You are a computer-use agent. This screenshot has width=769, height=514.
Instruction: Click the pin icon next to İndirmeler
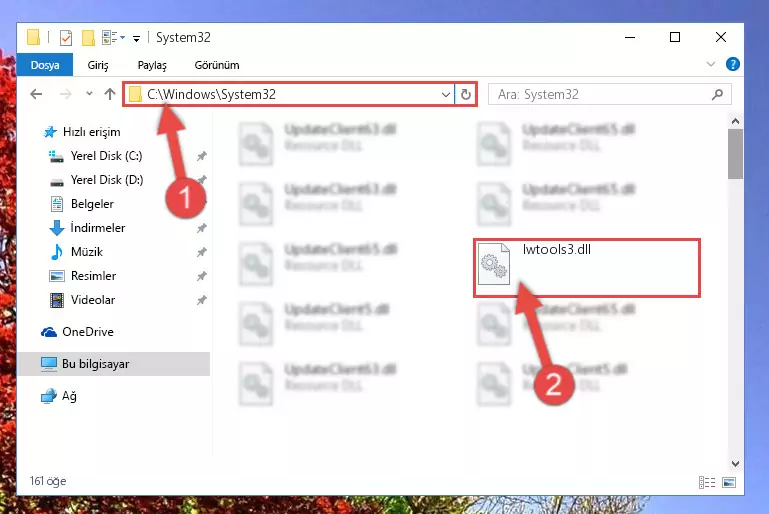[202, 228]
